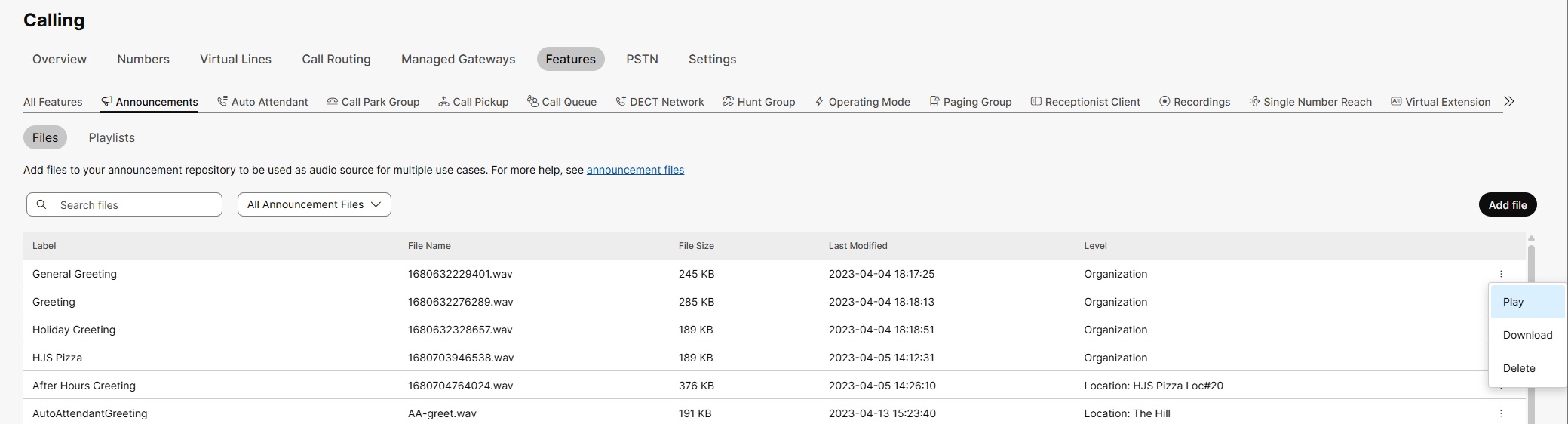The width and height of the screenshot is (1568, 424).
Task: Go to the Call Queue tab
Action: point(562,102)
